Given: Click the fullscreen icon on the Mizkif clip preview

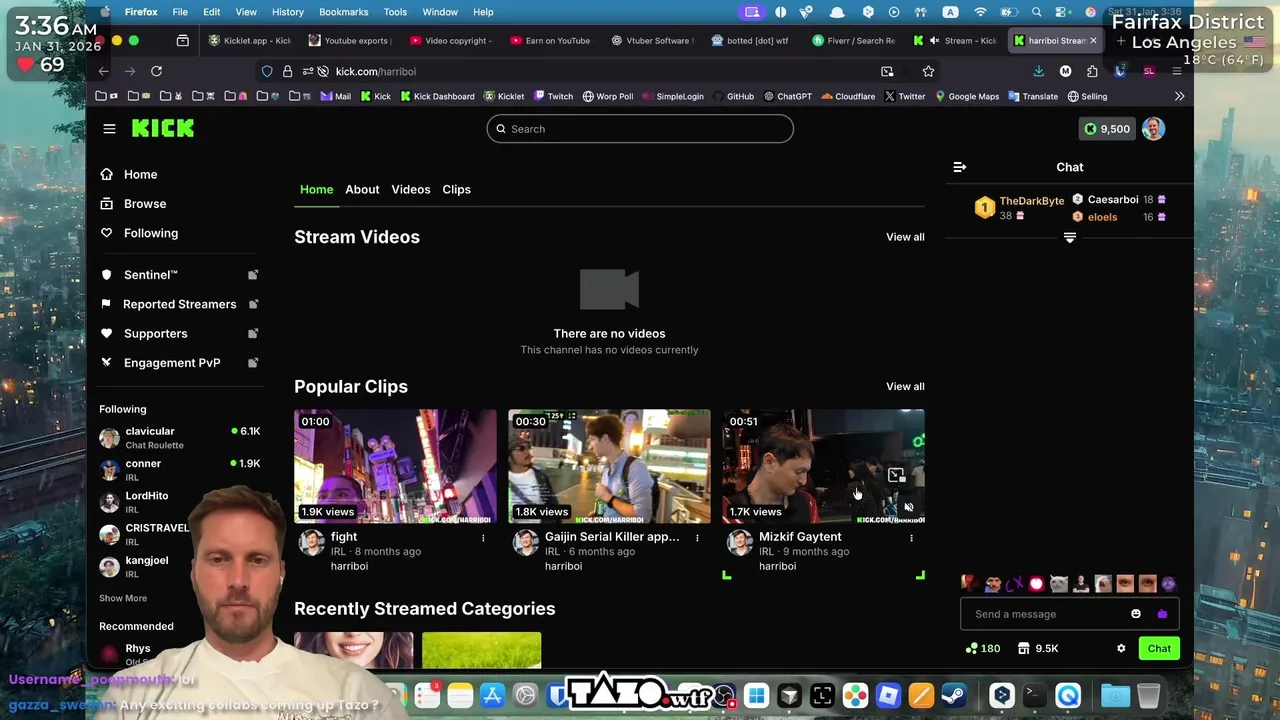Looking at the screenshot, I should coord(896,475).
